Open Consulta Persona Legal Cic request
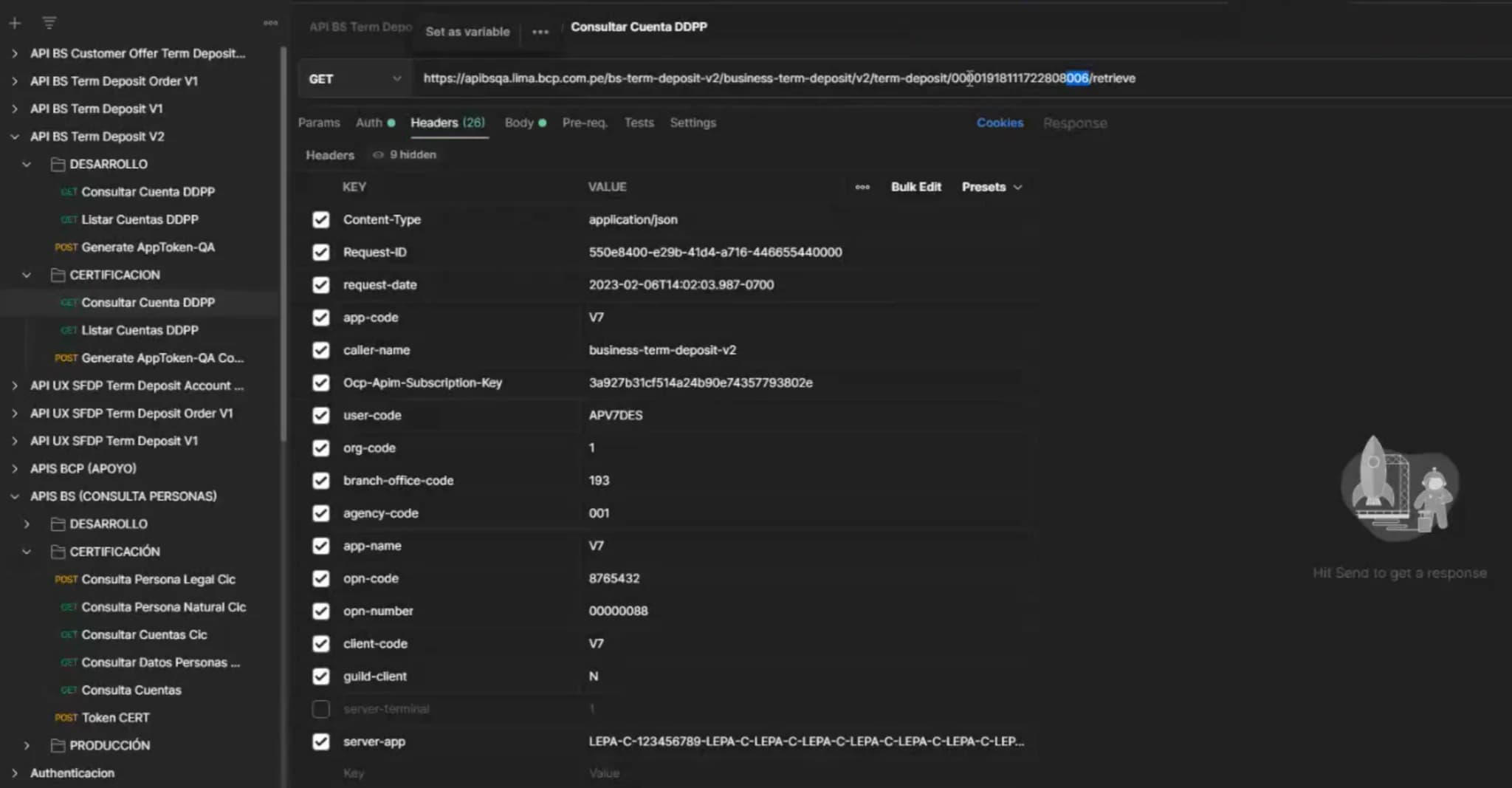1512x788 pixels. click(x=158, y=579)
